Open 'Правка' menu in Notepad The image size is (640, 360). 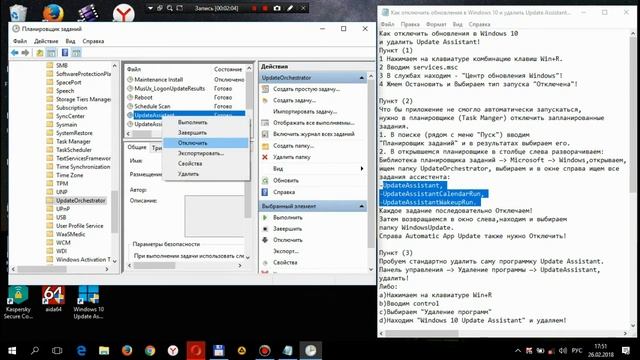pyautogui.click(x=410, y=24)
